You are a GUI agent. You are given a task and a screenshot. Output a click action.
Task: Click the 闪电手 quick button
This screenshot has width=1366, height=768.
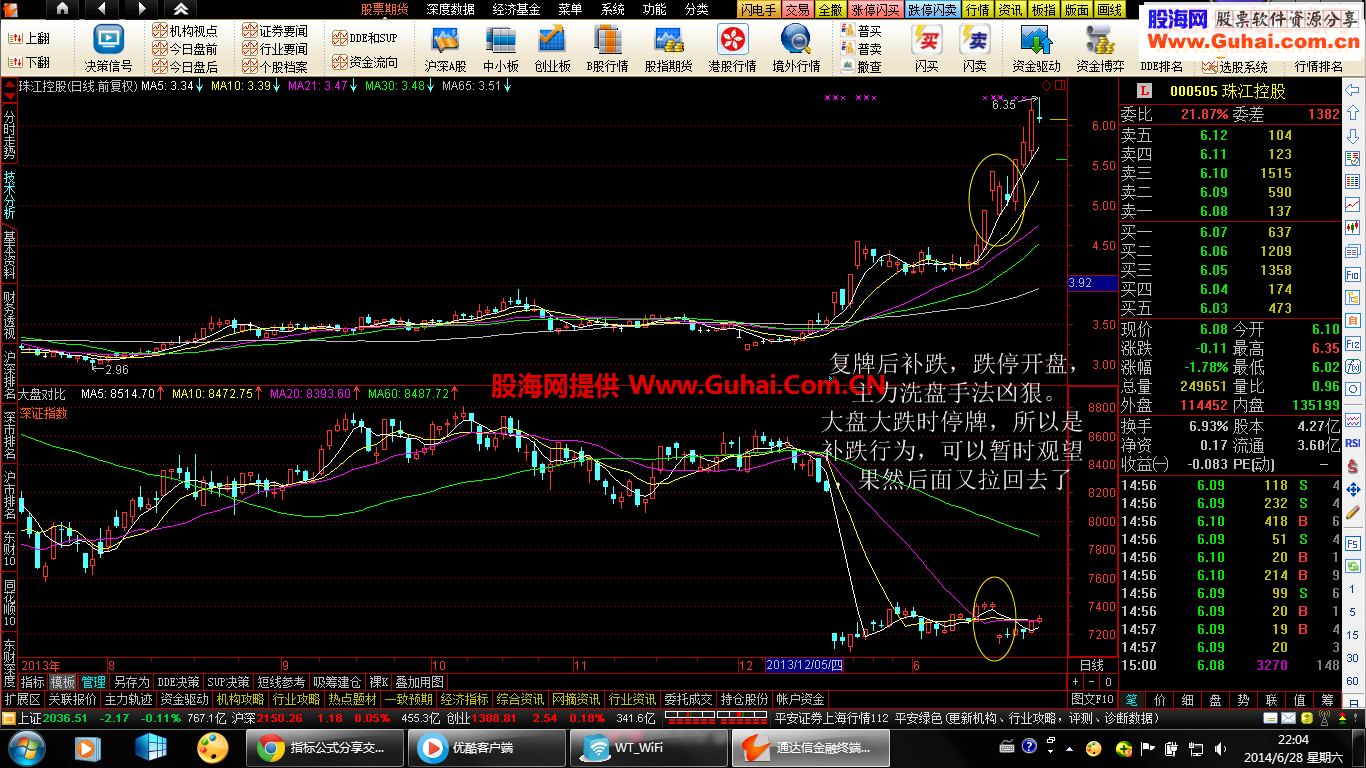tap(758, 10)
